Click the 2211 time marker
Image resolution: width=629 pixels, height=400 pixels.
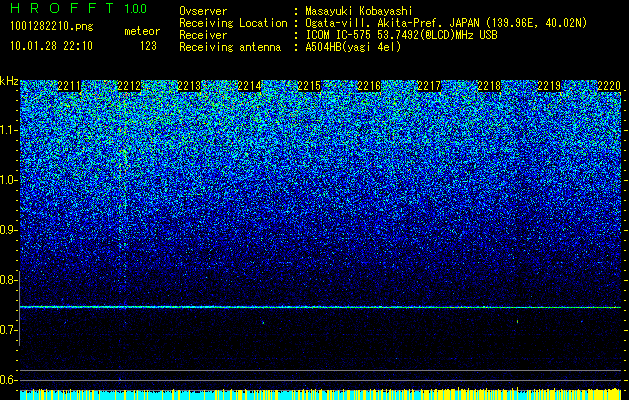pos(69,86)
